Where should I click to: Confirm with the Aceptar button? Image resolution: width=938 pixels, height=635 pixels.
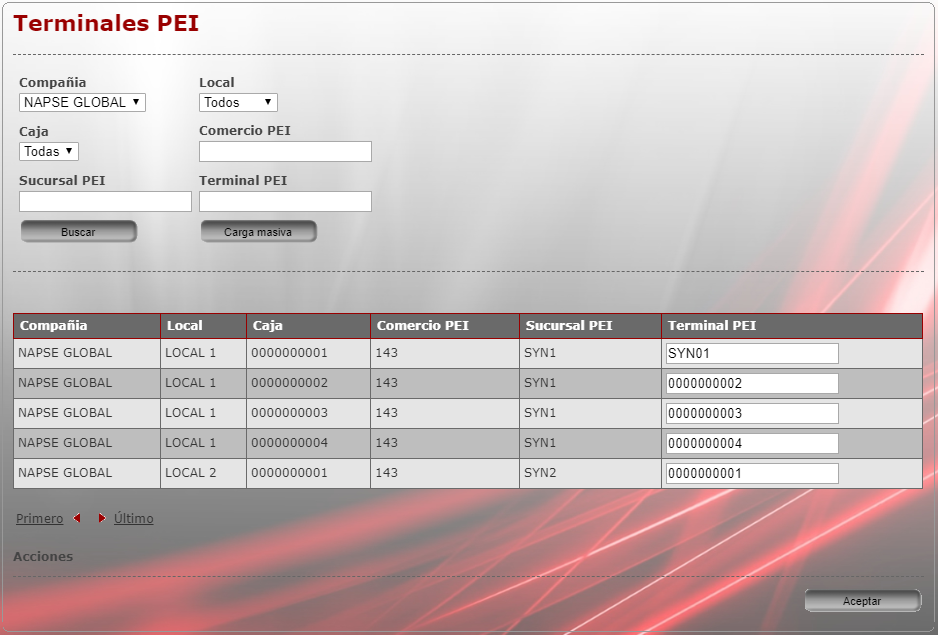coord(862,601)
